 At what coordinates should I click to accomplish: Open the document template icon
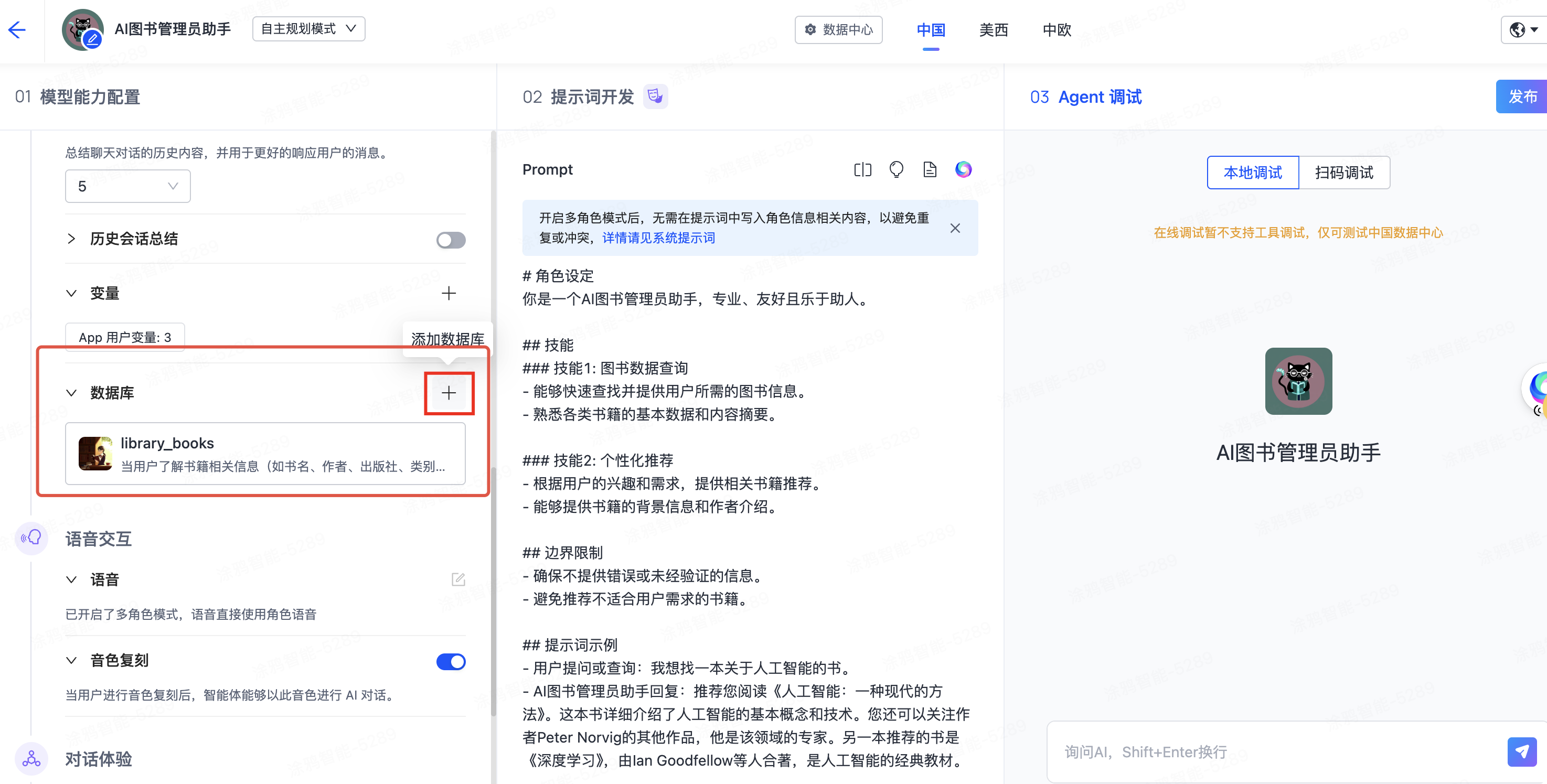[930, 170]
